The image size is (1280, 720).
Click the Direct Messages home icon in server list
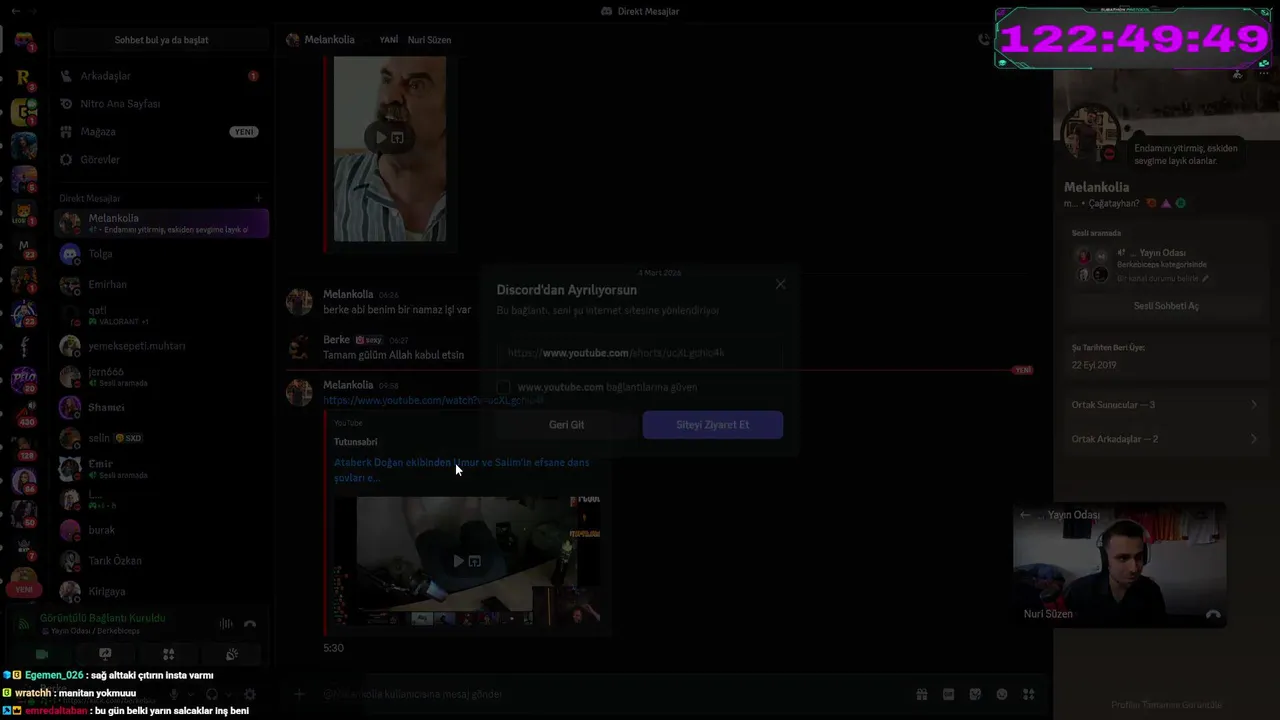pyautogui.click(x=24, y=41)
